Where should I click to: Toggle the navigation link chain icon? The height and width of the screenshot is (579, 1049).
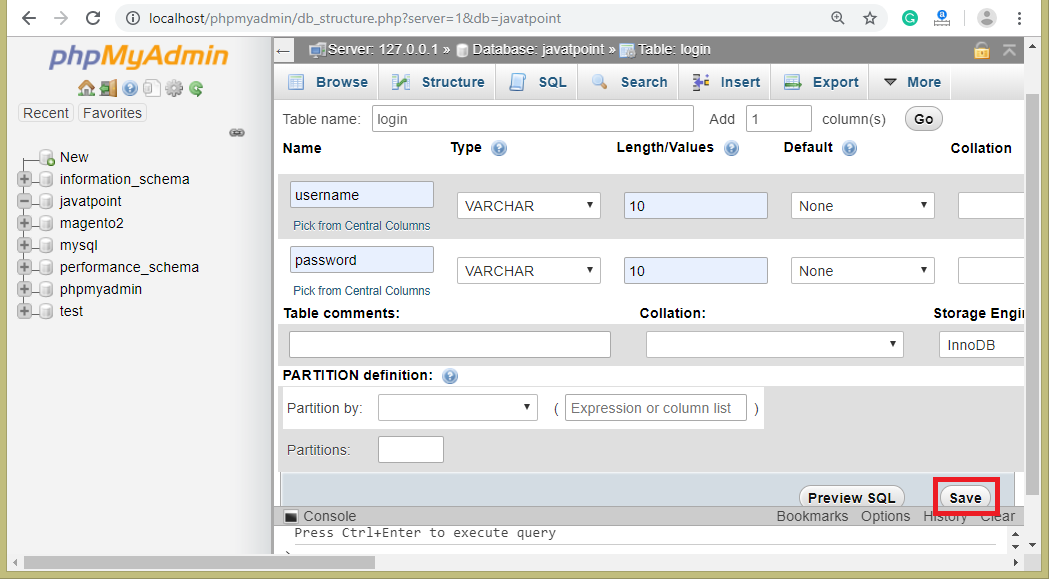pyautogui.click(x=237, y=133)
